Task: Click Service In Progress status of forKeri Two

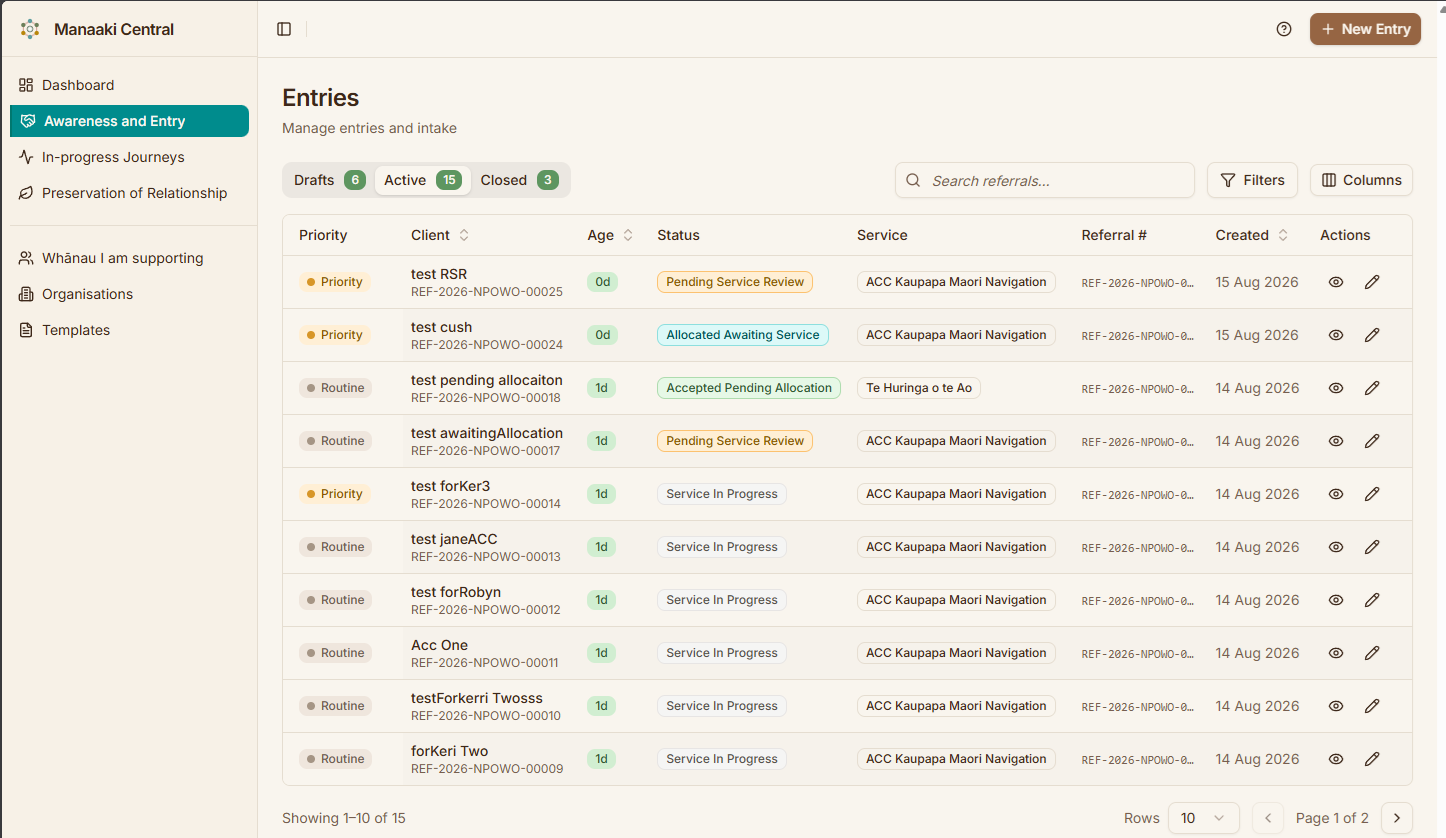Action: tap(722, 759)
